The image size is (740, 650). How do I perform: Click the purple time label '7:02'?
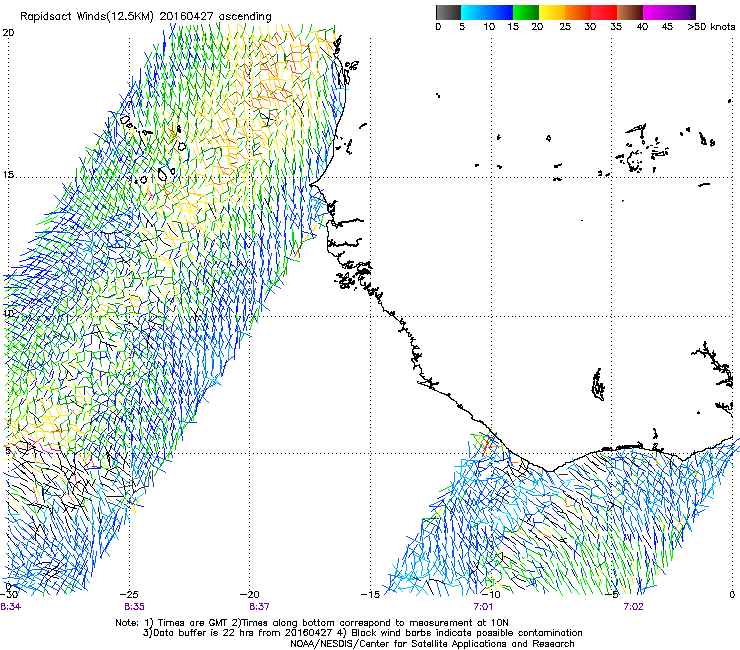[x=633, y=607]
